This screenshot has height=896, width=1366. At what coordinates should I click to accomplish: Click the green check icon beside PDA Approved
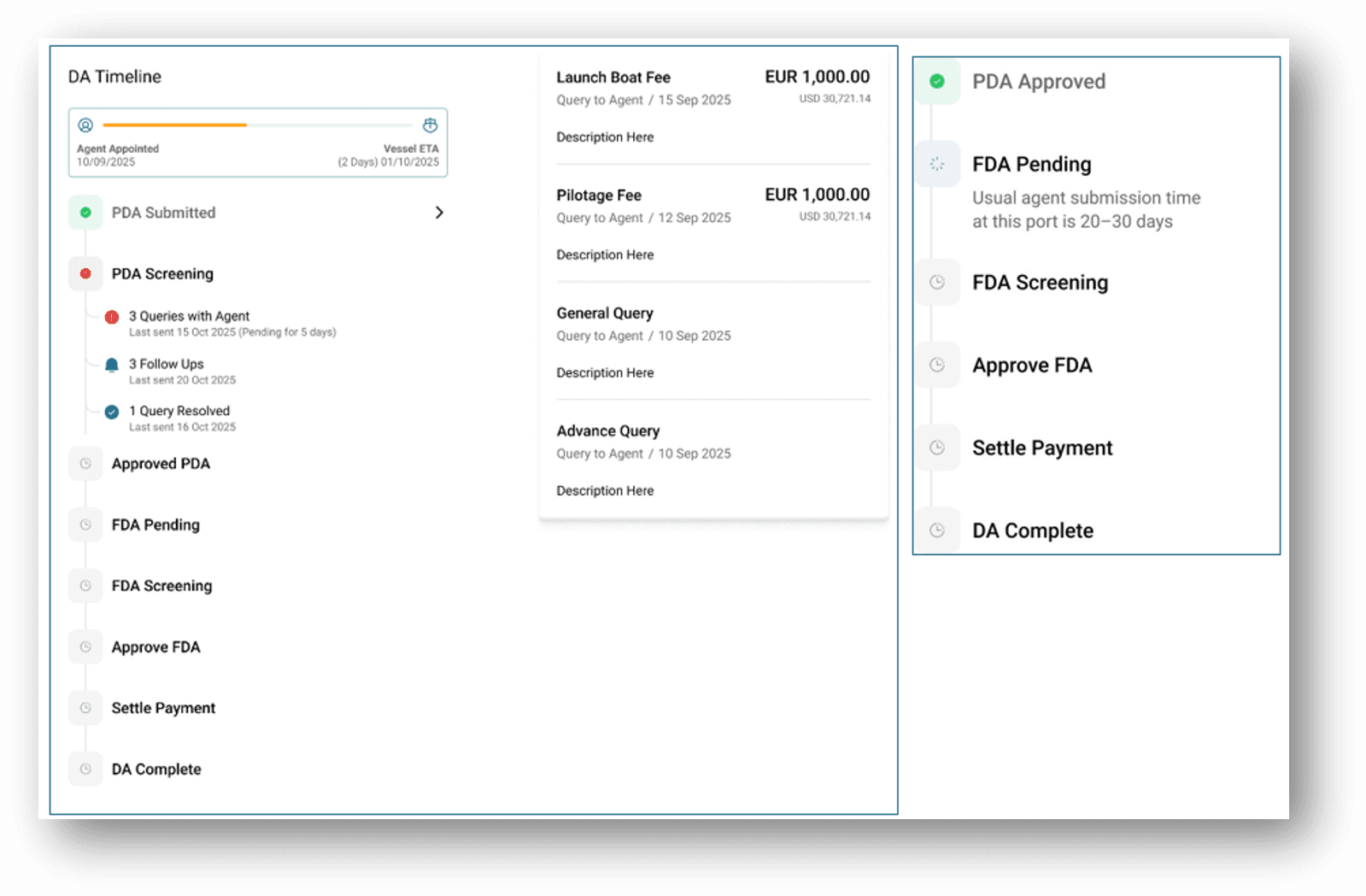(937, 81)
